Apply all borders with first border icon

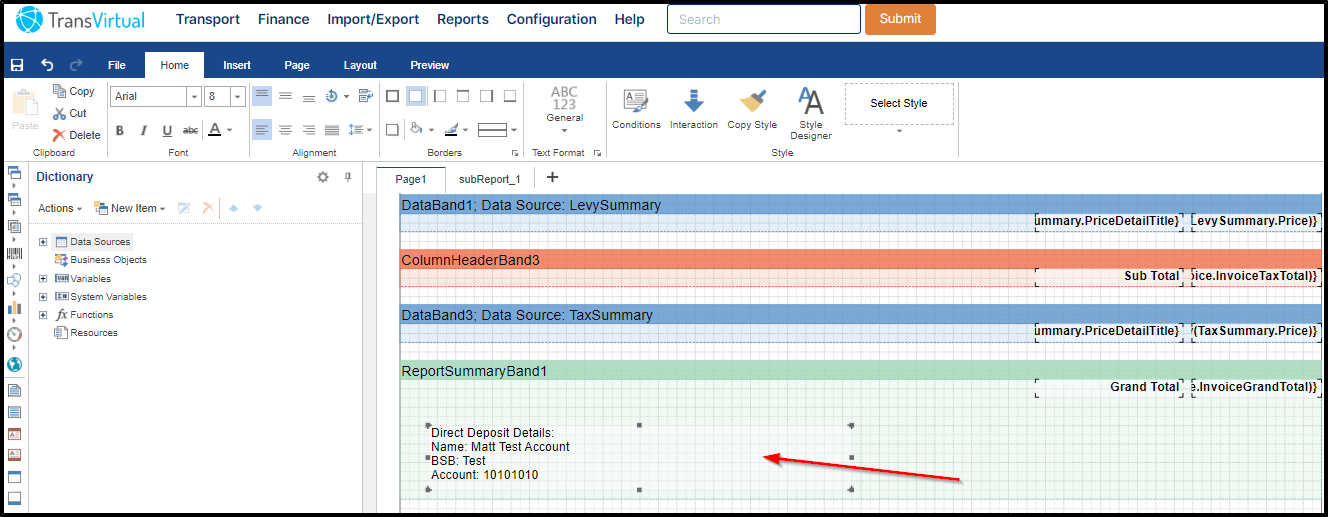(392, 96)
